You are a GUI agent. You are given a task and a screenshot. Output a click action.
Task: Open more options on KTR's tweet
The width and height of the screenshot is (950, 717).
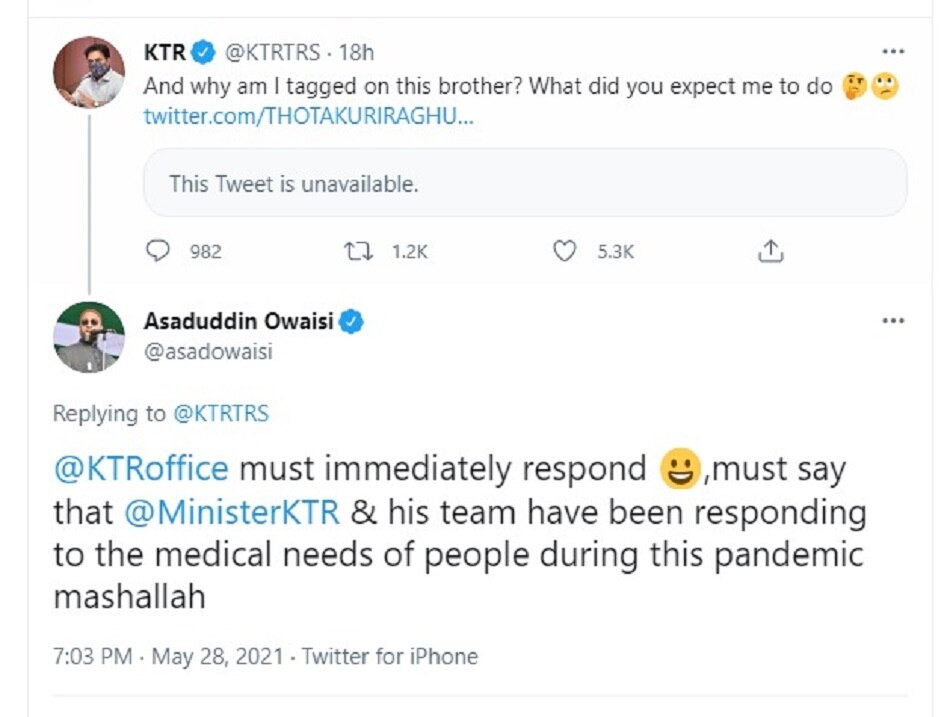click(x=893, y=52)
